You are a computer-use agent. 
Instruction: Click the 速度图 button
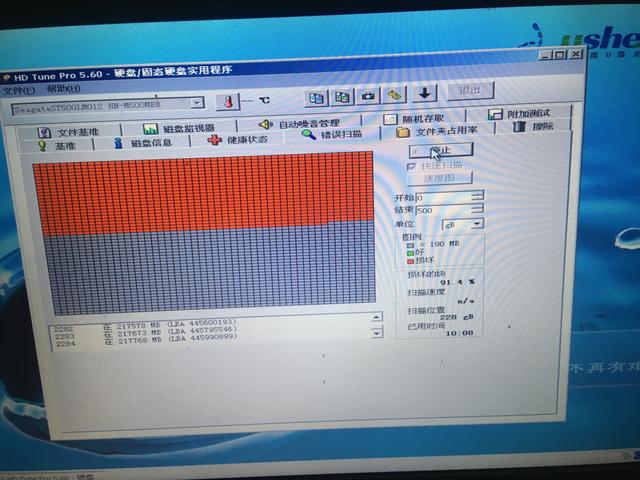coord(439,178)
